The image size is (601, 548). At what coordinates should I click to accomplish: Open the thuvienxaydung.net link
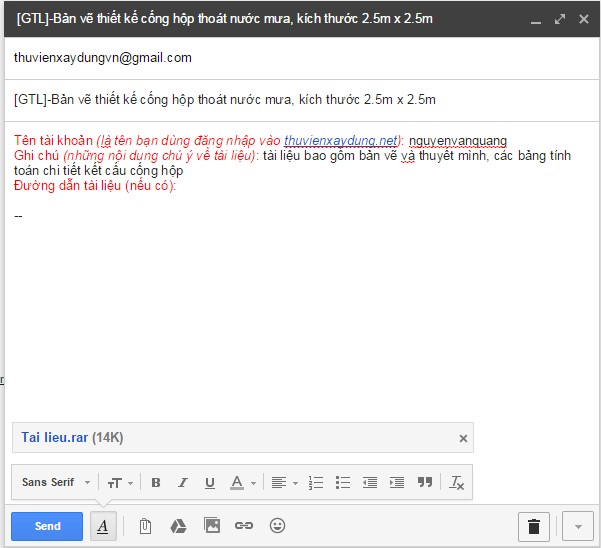(341, 141)
